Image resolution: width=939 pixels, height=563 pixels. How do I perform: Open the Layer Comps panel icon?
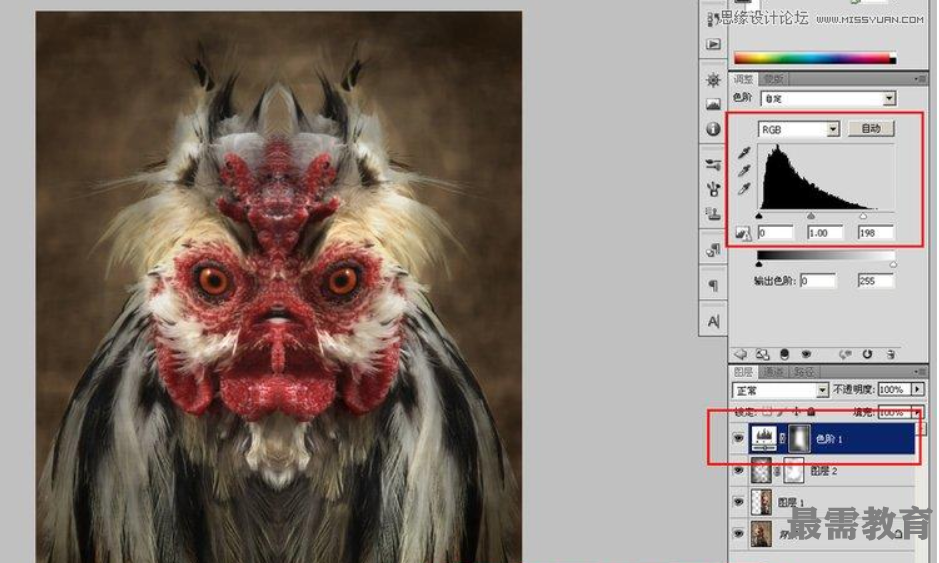[x=713, y=250]
